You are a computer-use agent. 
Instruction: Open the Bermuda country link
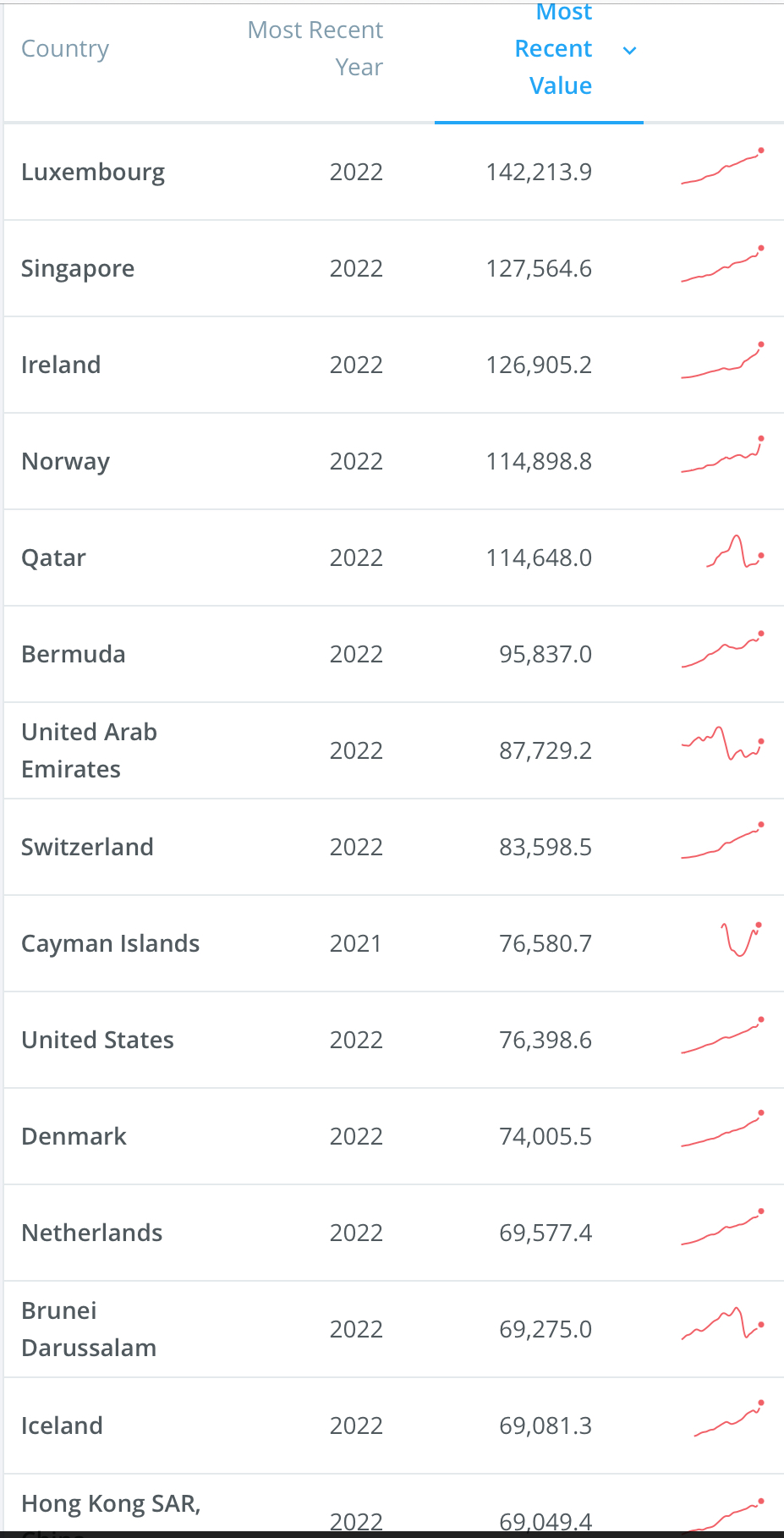click(x=74, y=655)
